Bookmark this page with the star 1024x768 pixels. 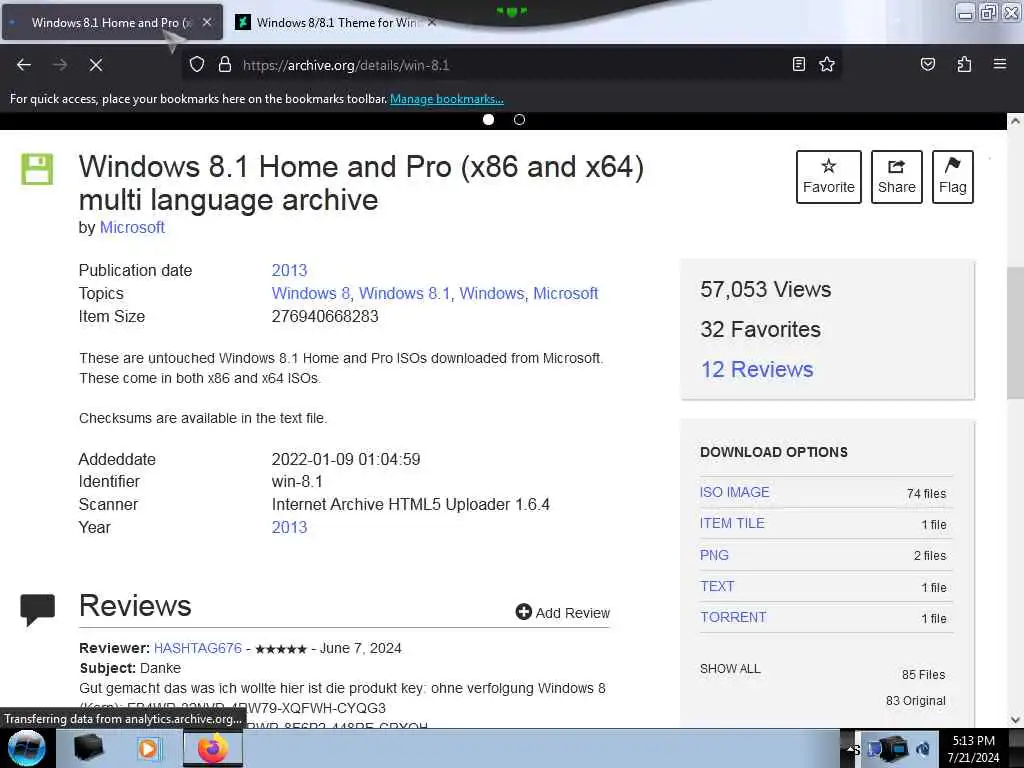pos(827,64)
